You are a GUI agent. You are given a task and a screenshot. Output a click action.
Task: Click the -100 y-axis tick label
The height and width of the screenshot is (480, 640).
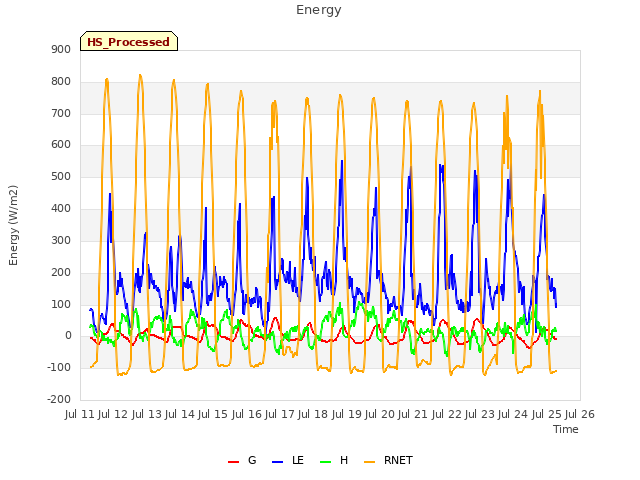tap(59, 367)
